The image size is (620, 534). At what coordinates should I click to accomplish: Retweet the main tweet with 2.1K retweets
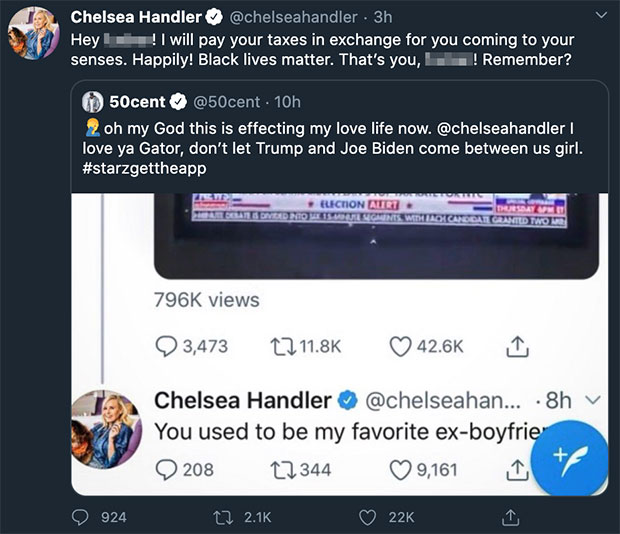click(x=226, y=516)
